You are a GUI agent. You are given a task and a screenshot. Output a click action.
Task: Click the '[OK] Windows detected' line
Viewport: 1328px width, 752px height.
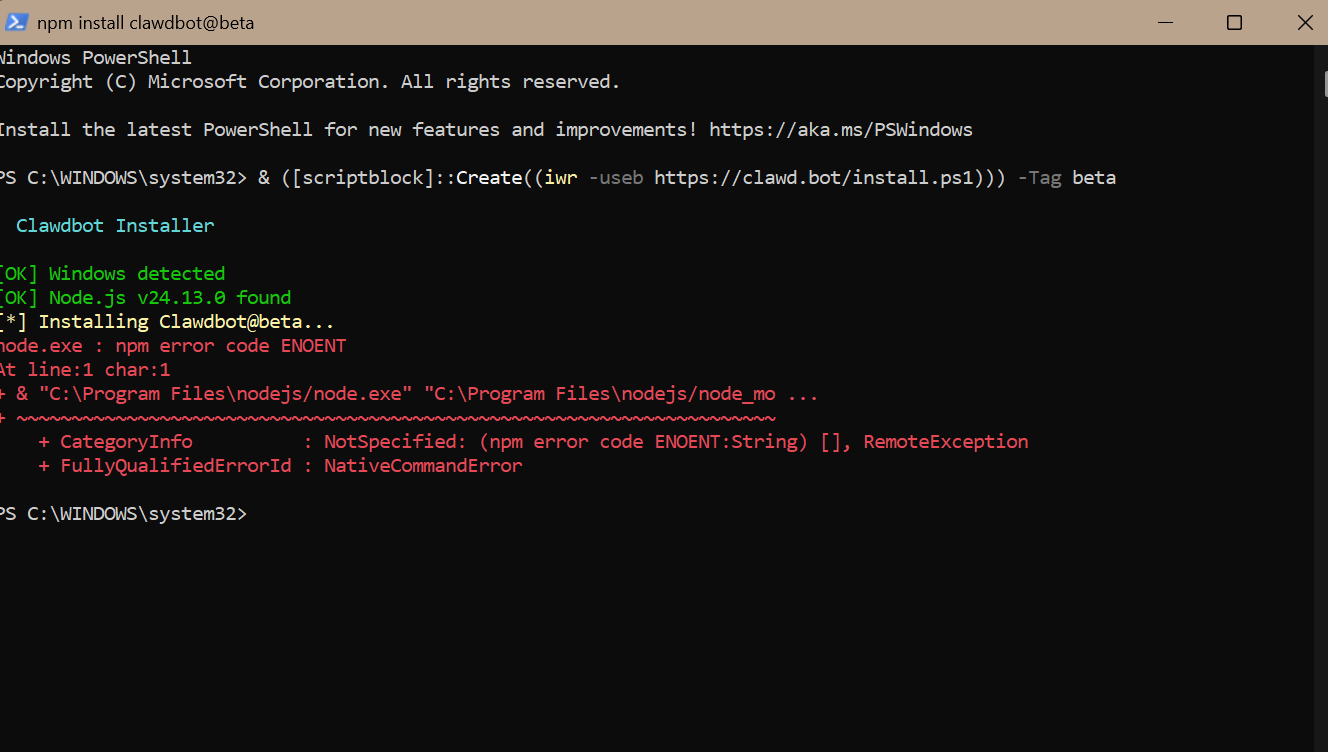click(x=112, y=274)
